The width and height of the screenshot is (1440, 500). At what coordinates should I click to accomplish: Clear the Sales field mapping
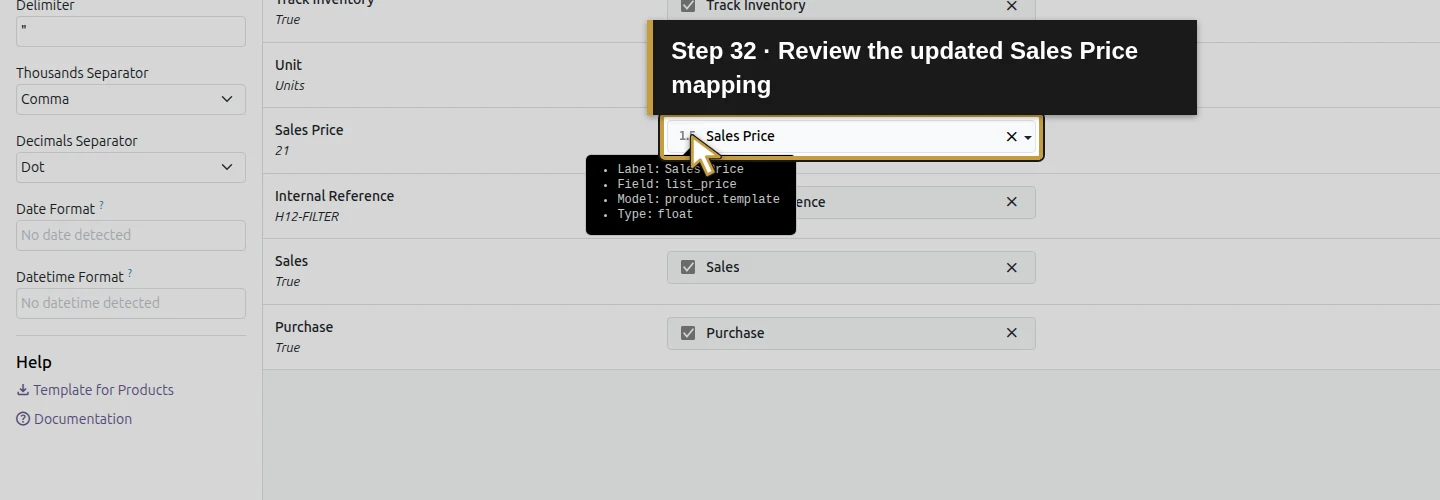[1011, 267]
